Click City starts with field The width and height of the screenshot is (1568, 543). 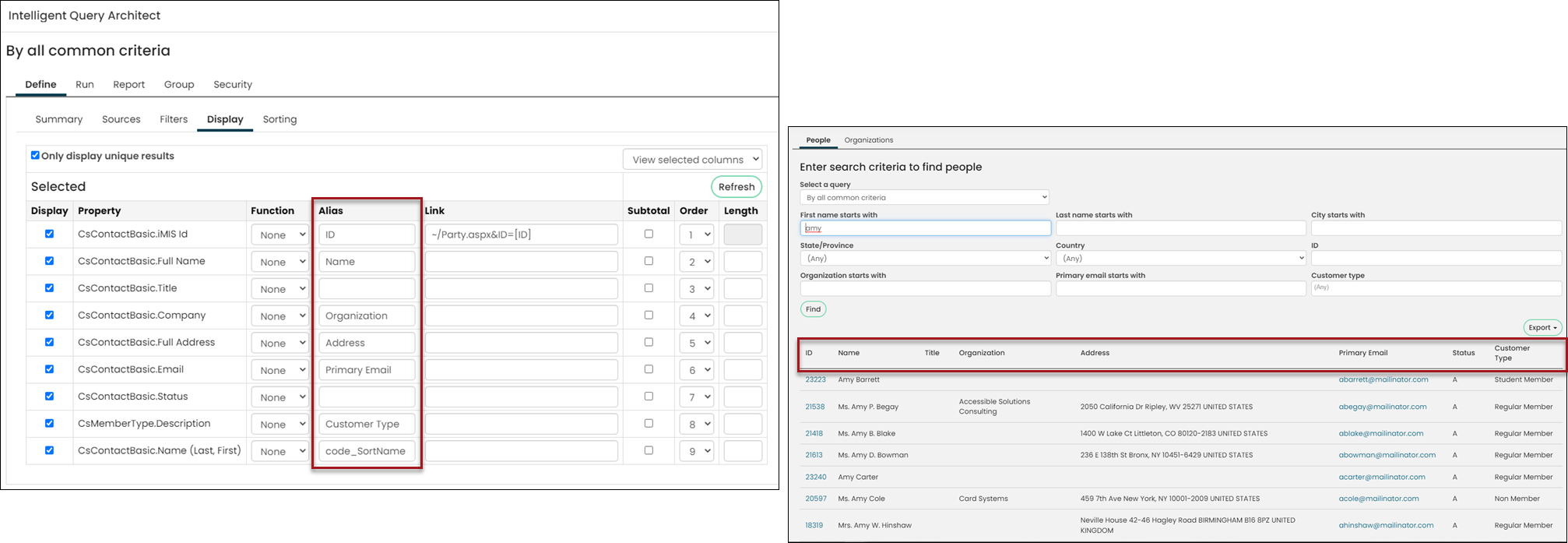point(1436,228)
